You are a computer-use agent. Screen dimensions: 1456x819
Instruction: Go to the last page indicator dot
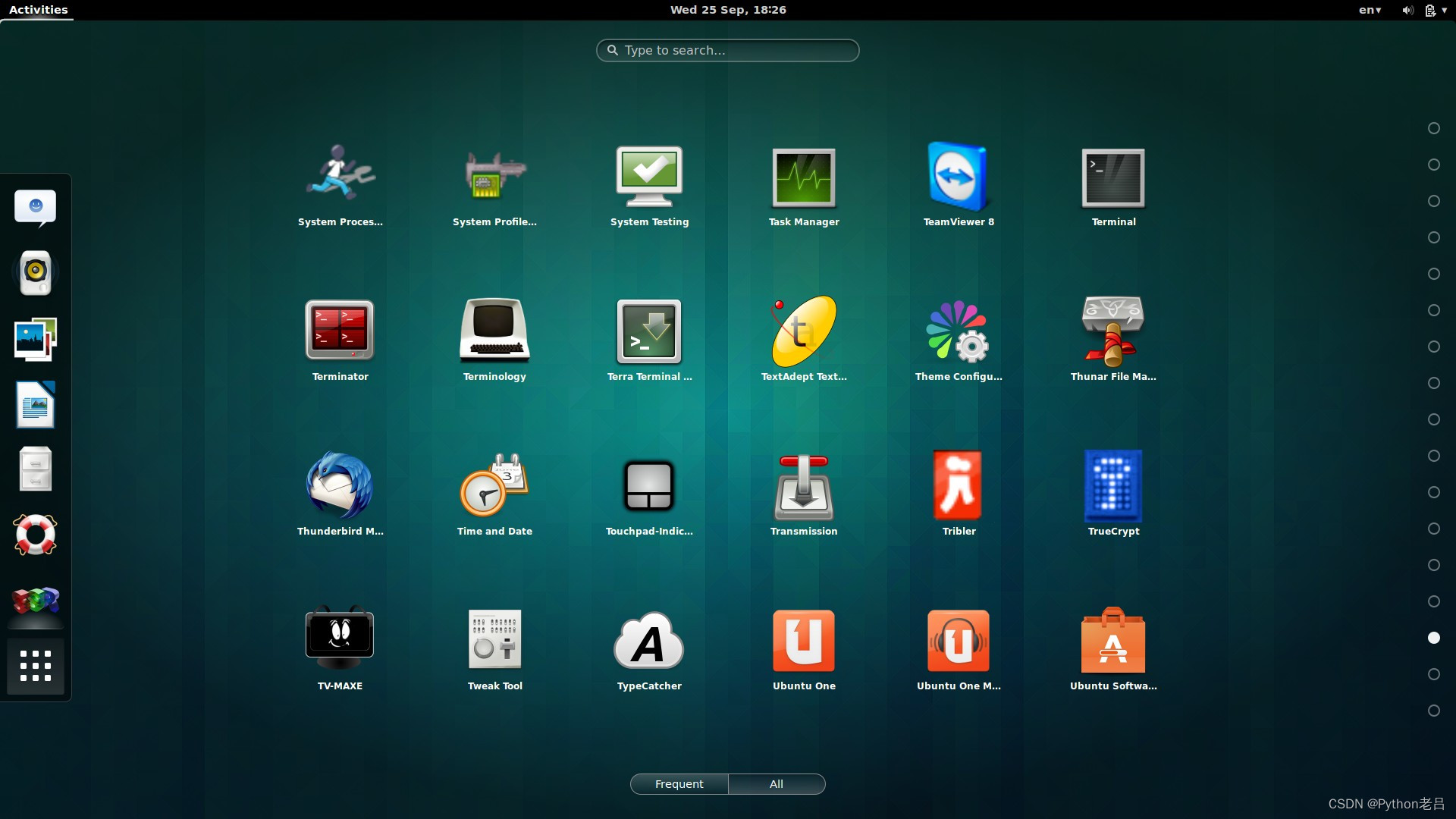point(1433,711)
